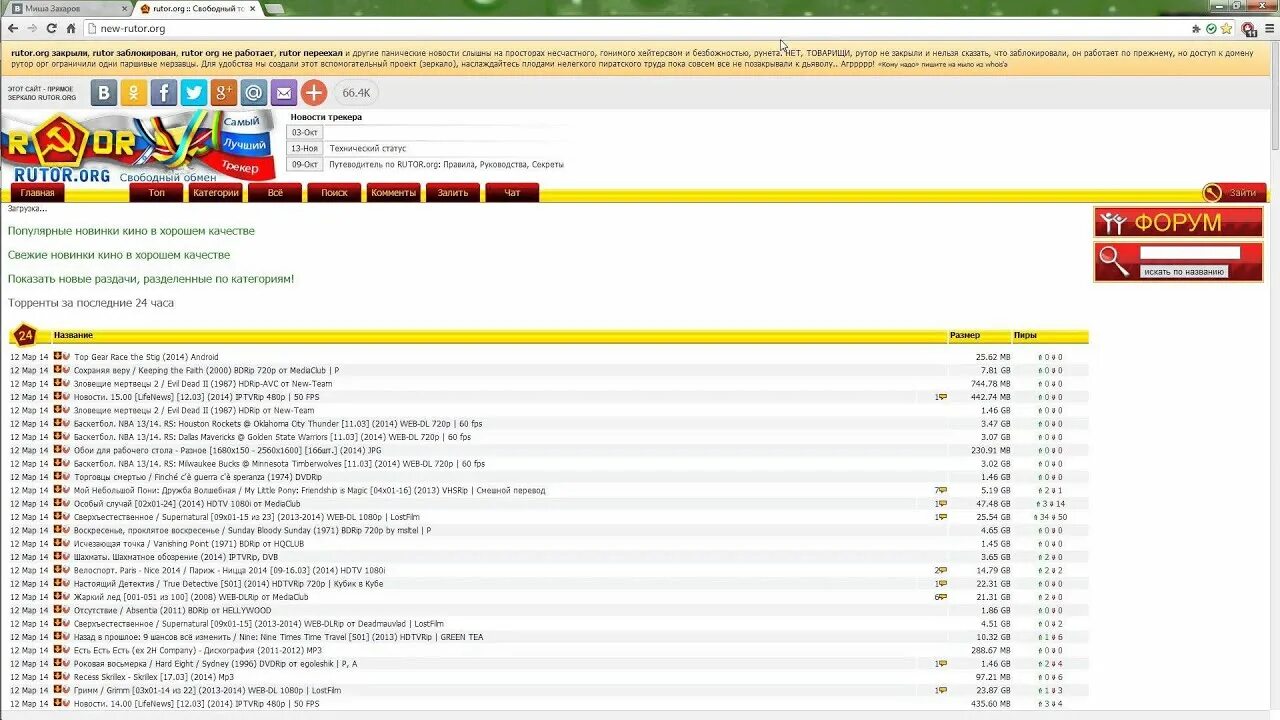Open Top Gear Race the Stig torrent
The image size is (1280, 720).
pyautogui.click(x=146, y=357)
